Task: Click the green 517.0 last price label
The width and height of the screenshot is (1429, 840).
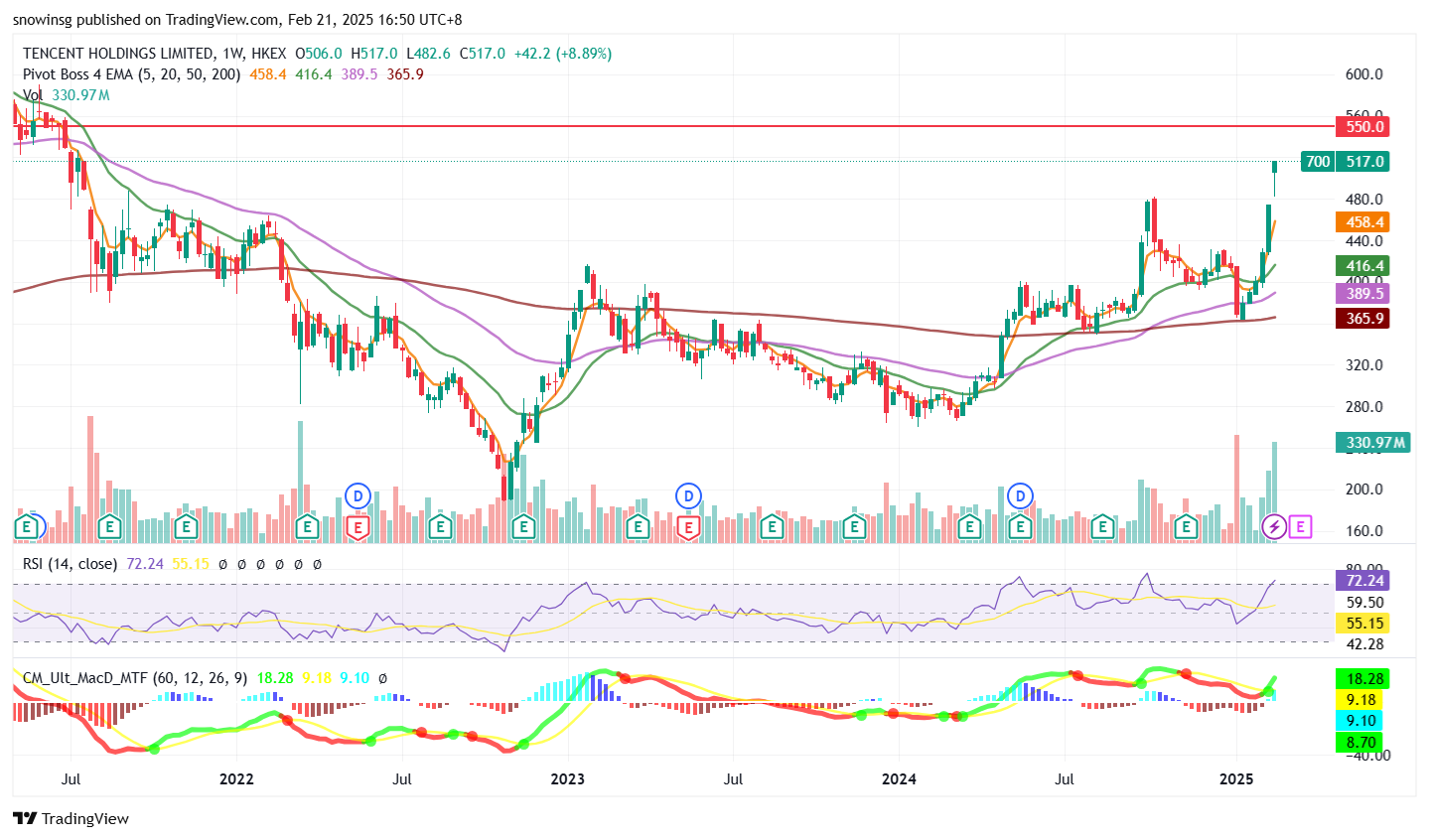Action: 1362,161
